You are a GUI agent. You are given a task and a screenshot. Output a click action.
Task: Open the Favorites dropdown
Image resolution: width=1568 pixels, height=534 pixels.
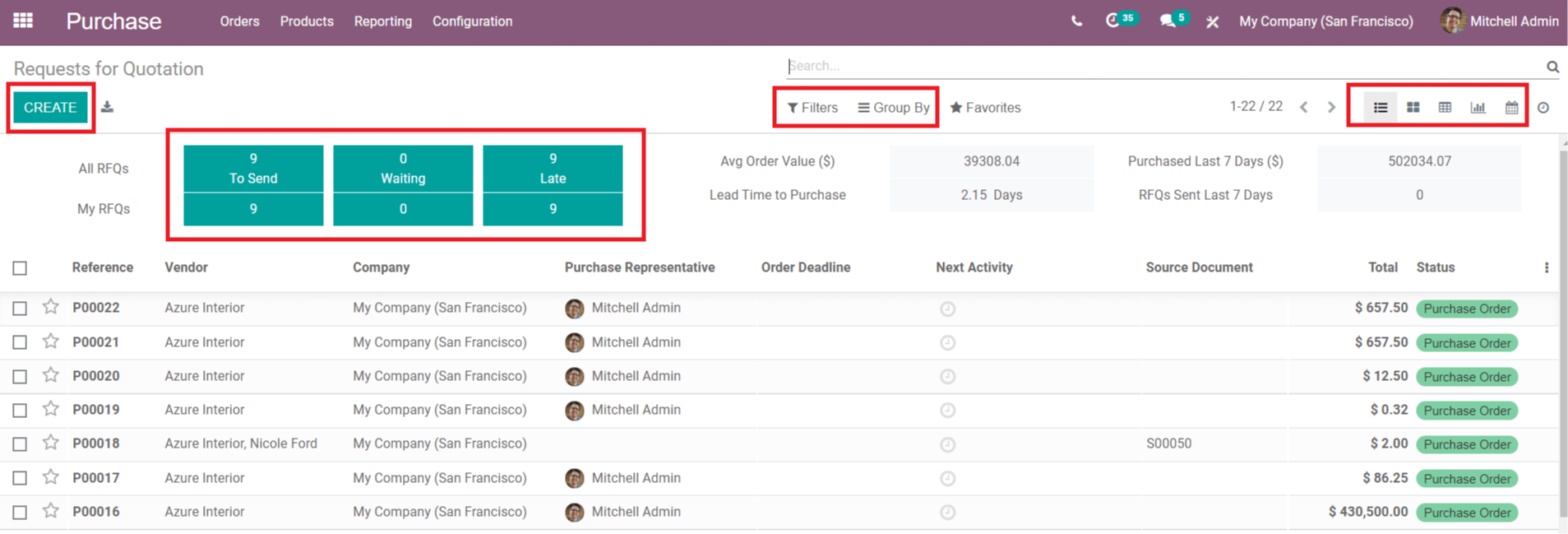point(985,108)
